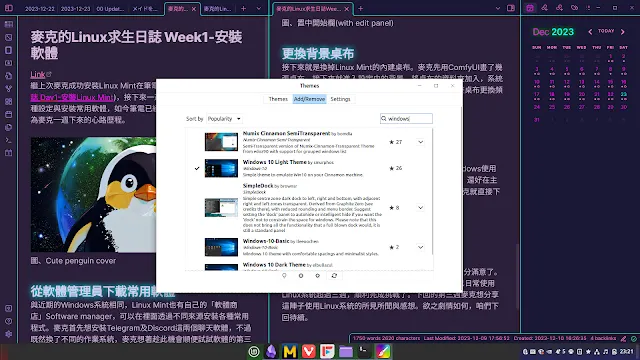Open Obsidian settings gear in left ribbon

(x=8, y=334)
